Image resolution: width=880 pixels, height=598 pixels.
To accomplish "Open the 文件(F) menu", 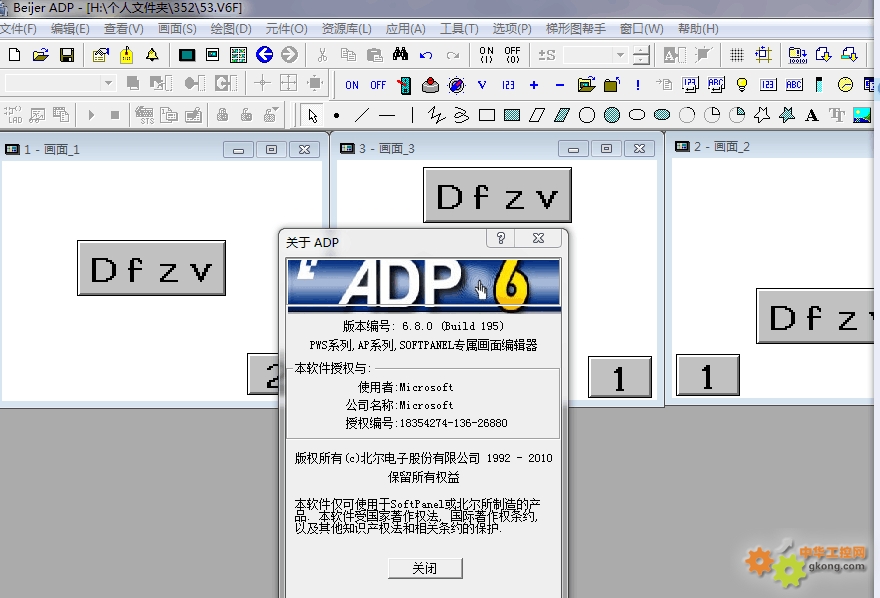I will [18, 29].
